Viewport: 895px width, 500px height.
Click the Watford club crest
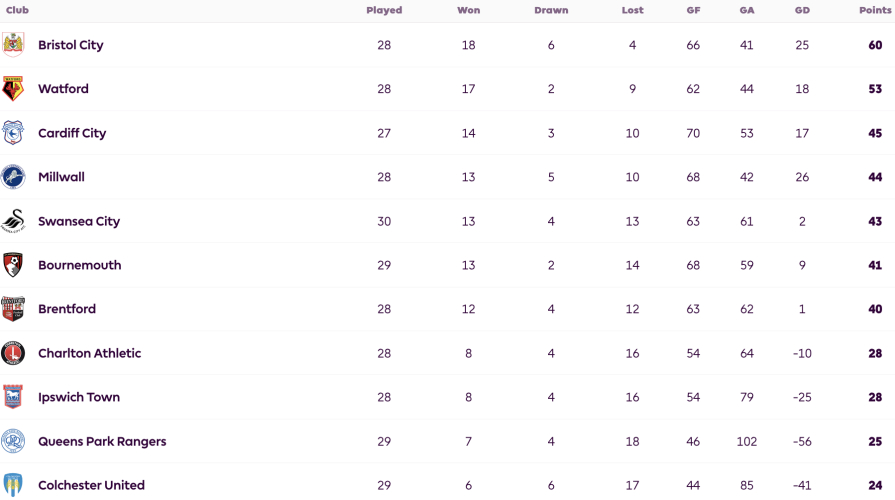tap(13, 88)
